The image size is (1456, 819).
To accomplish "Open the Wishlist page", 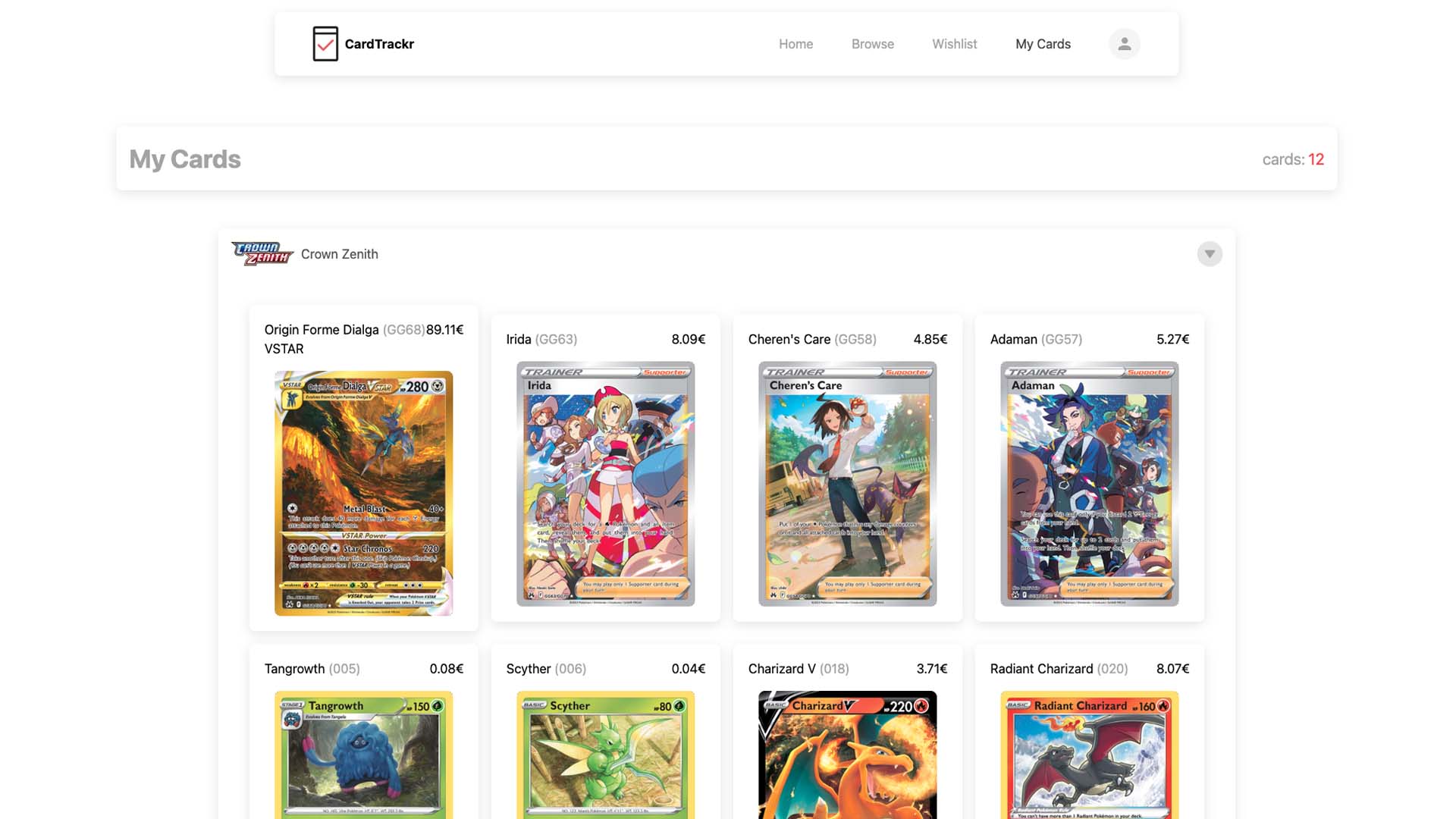I will point(954,44).
